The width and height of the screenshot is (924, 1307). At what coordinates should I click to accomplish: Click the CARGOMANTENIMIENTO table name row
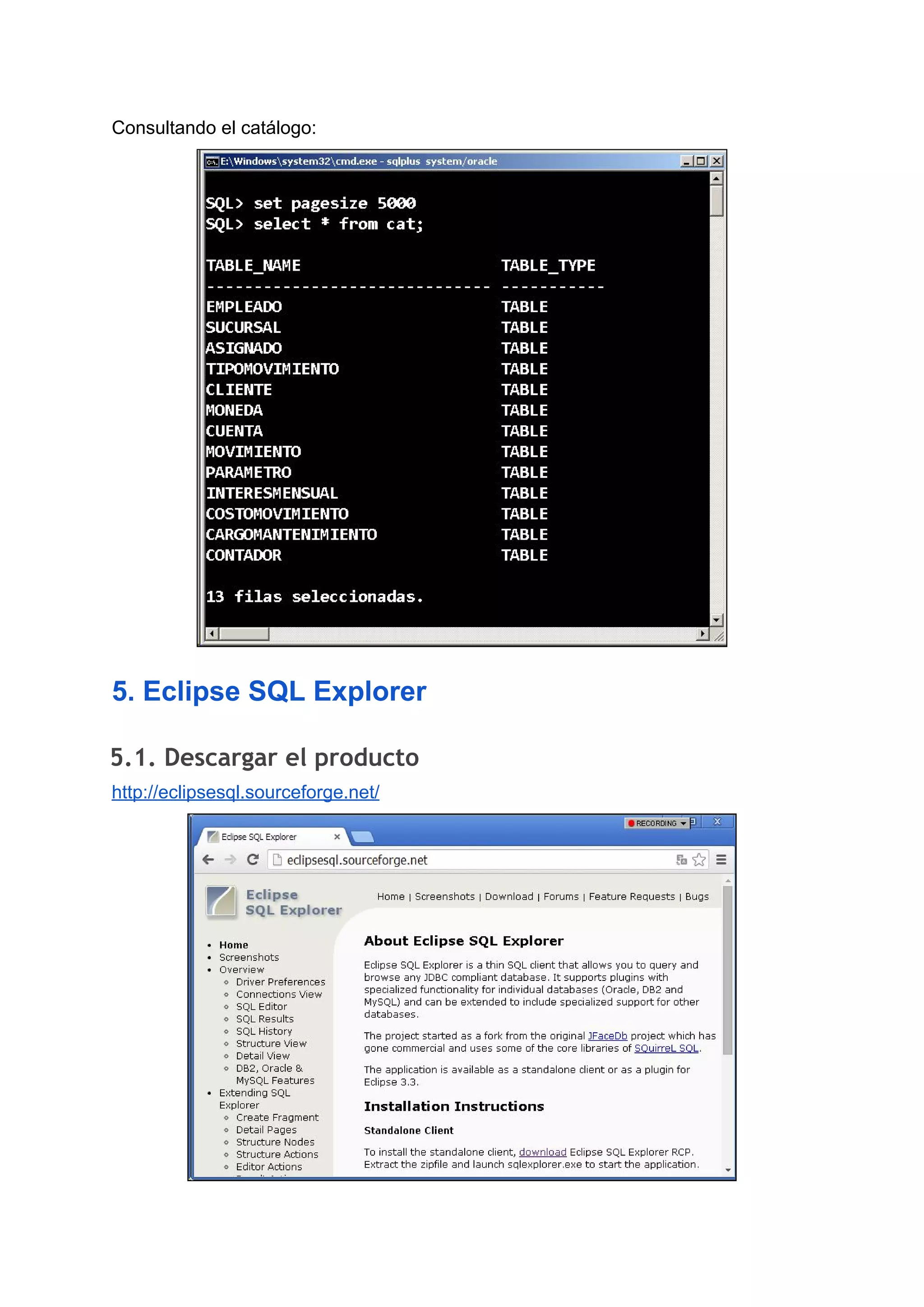(x=291, y=535)
